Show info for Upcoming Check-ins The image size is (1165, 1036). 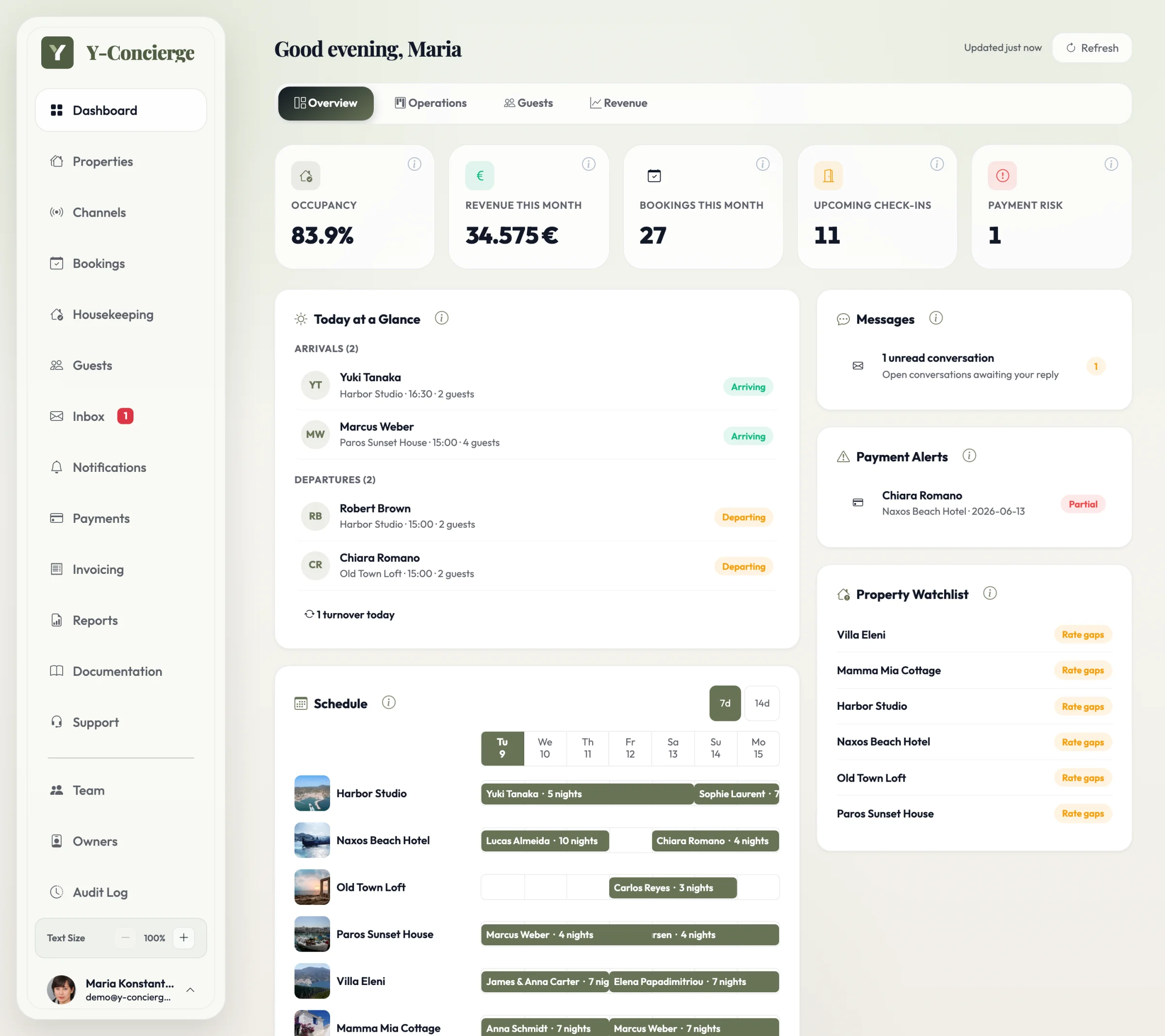click(x=937, y=164)
